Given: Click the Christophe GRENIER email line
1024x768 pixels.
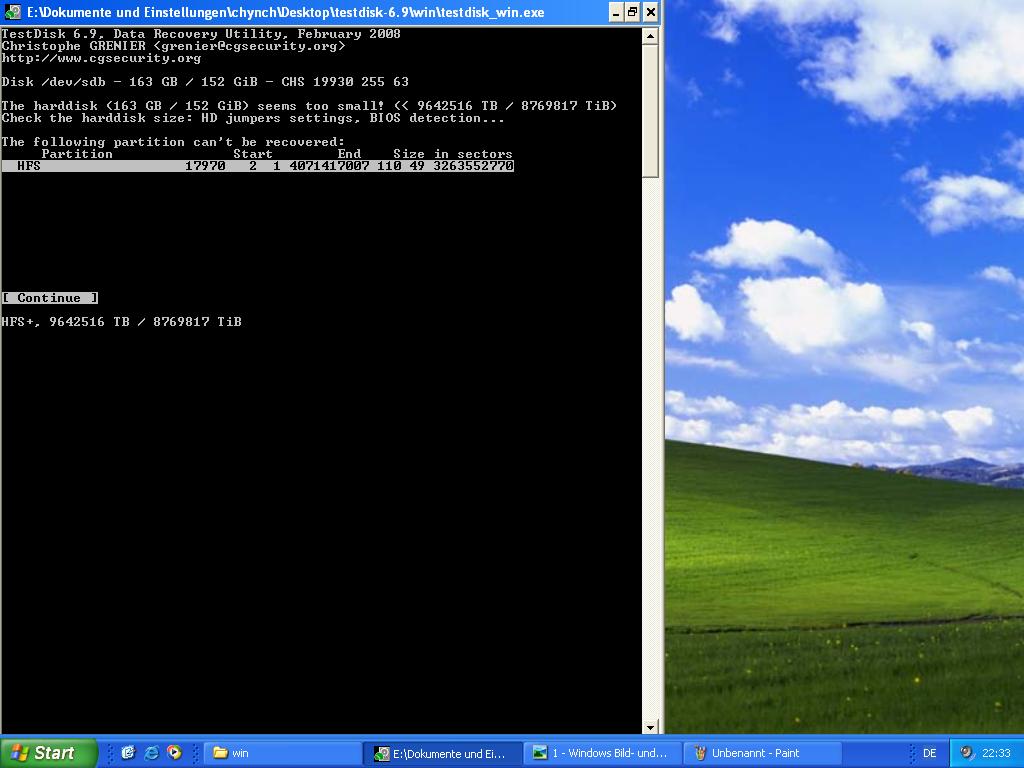Looking at the screenshot, I should pyautogui.click(x=173, y=46).
